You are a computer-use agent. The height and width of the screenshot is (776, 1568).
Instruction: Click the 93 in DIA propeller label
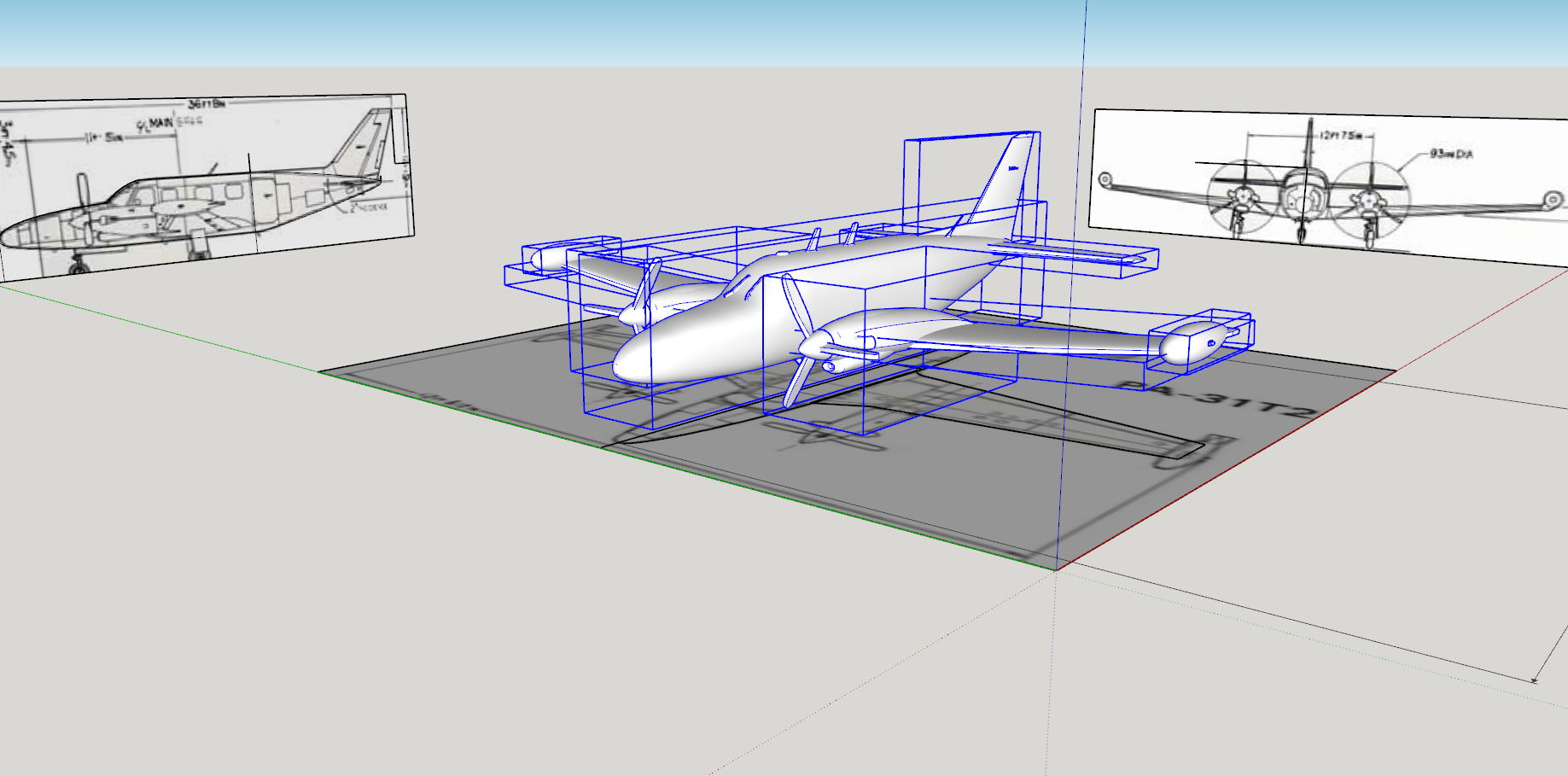click(1451, 154)
